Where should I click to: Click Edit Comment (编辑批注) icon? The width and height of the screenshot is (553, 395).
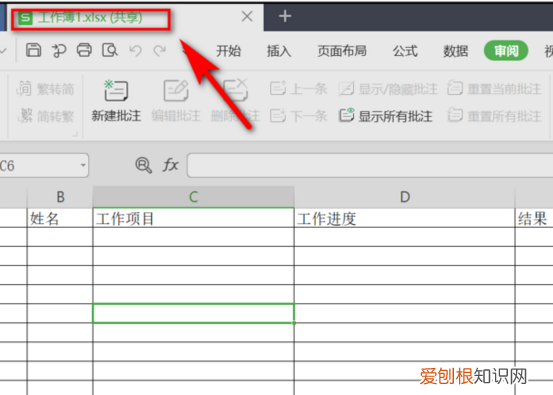pyautogui.click(x=176, y=90)
